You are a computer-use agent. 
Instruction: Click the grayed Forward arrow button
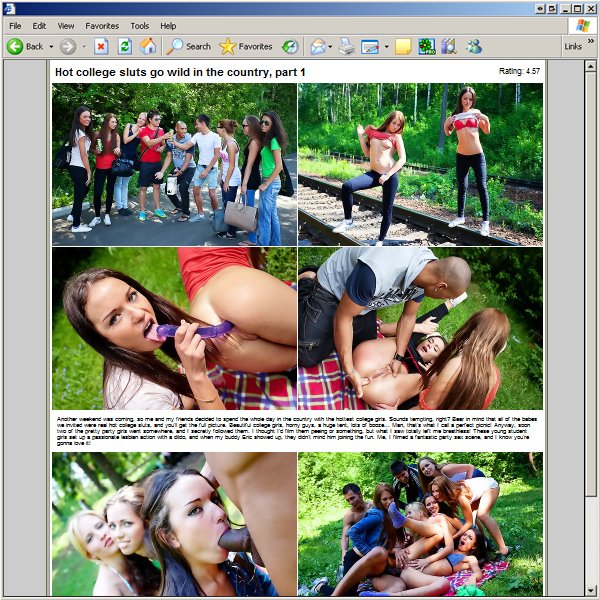click(x=68, y=47)
